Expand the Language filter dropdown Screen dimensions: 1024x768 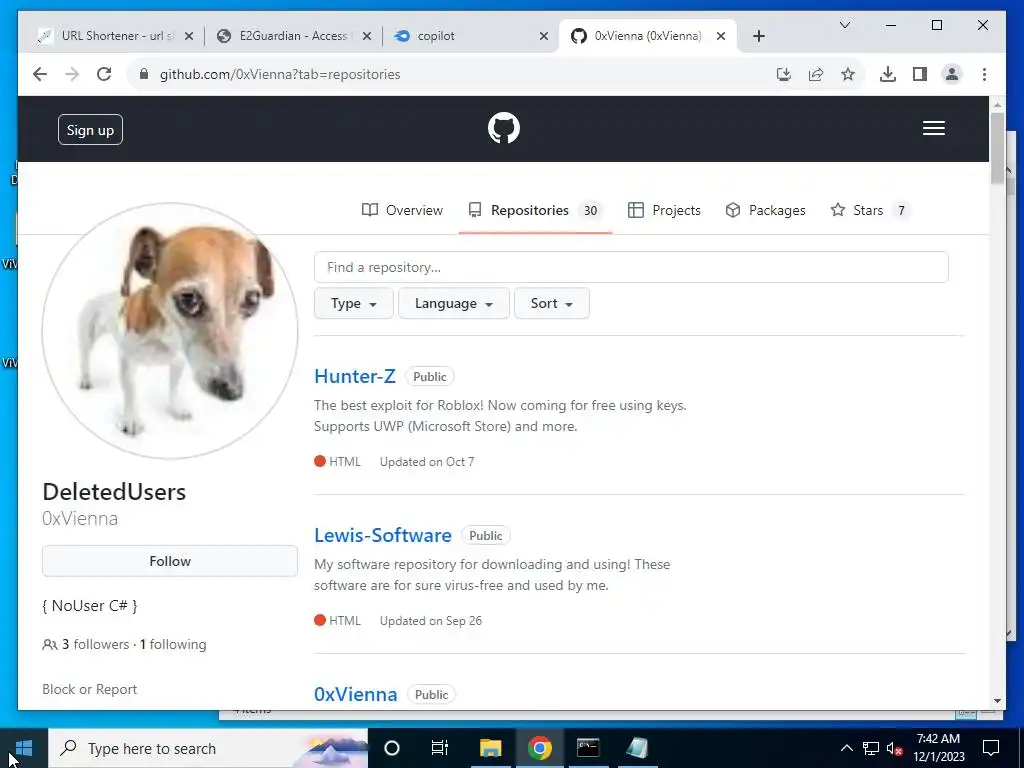453,303
